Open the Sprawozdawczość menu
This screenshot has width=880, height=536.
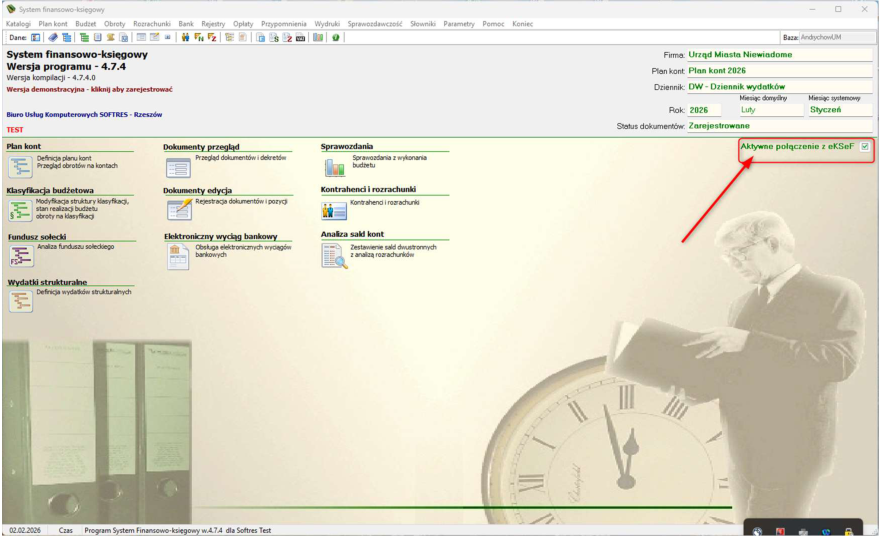coord(374,24)
